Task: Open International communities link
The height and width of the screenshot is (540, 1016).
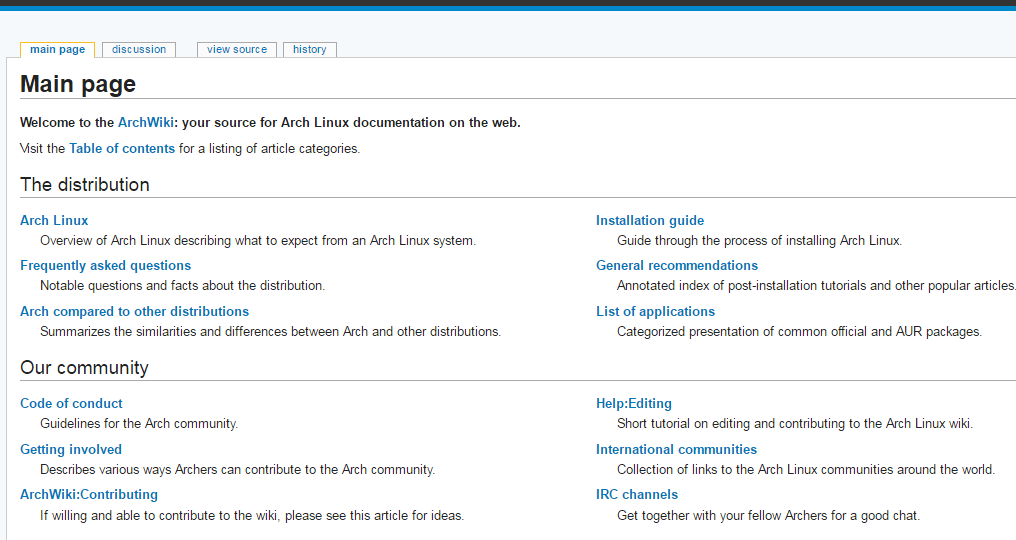Action: (676, 449)
